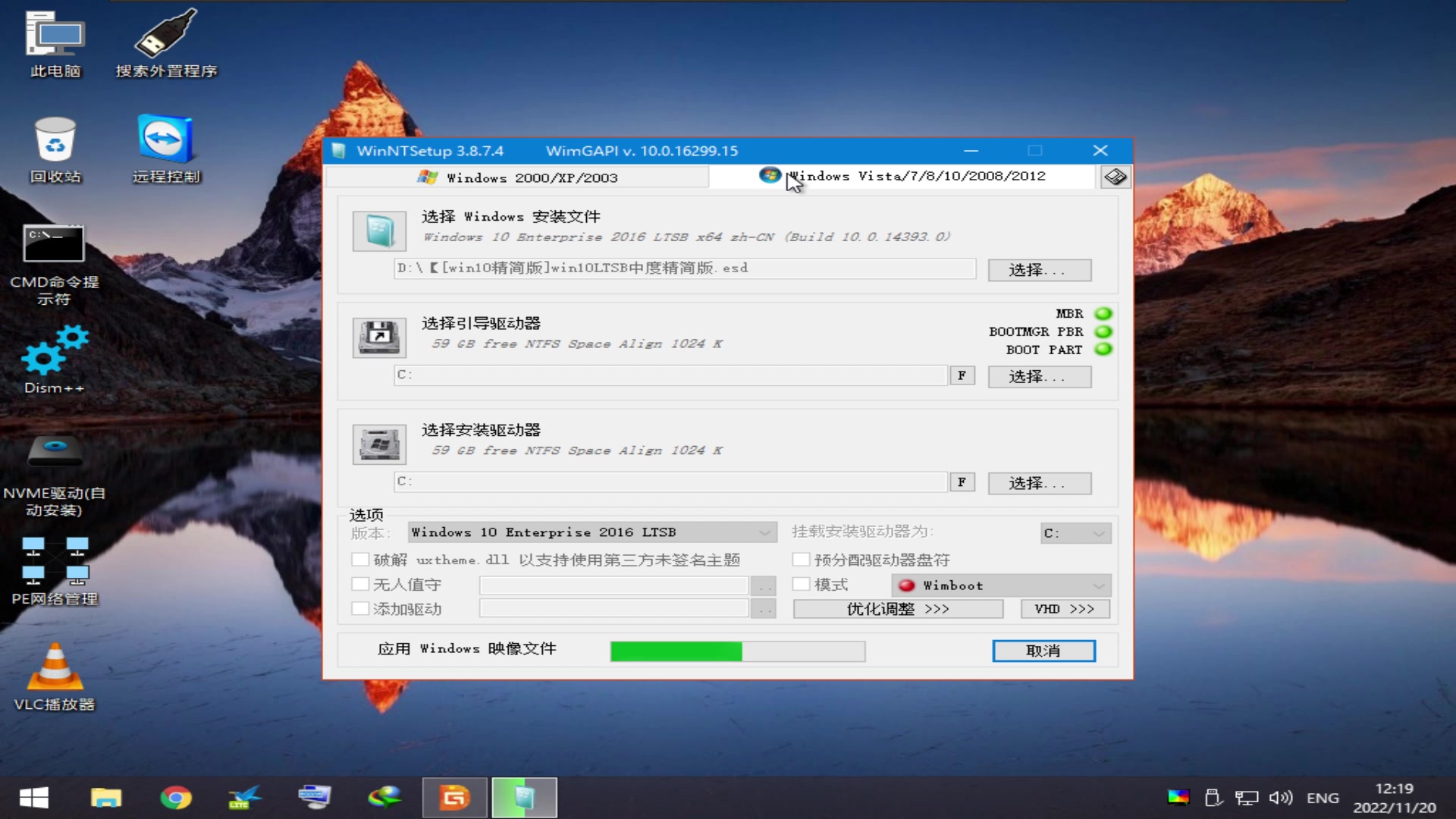1456x819 pixels.
Task: Open VHD >>> options
Action: pos(1065,609)
